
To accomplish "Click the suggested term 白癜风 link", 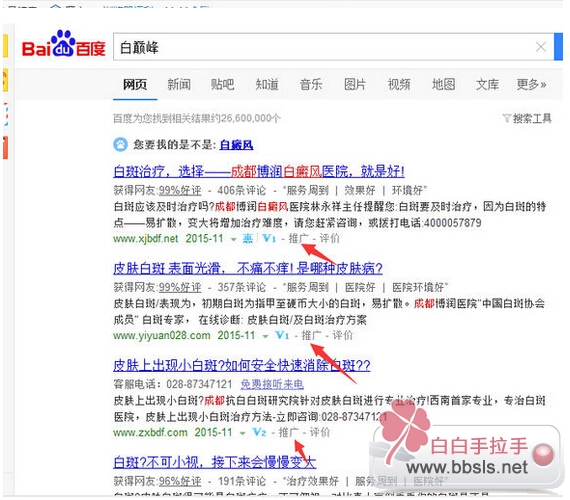I will [236, 145].
